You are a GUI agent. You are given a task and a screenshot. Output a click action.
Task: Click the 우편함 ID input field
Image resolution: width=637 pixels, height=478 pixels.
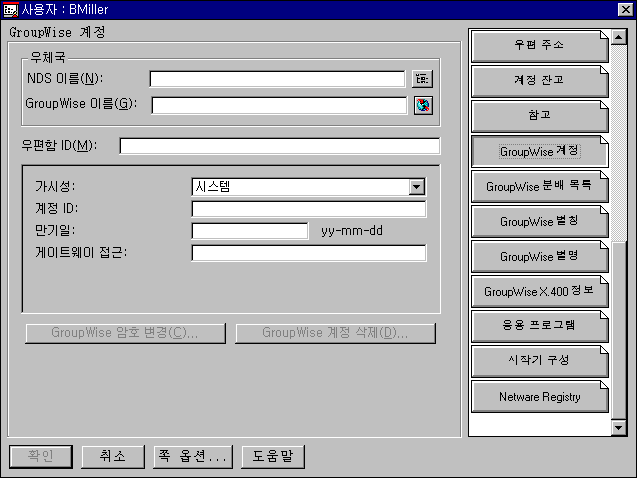click(x=280, y=146)
